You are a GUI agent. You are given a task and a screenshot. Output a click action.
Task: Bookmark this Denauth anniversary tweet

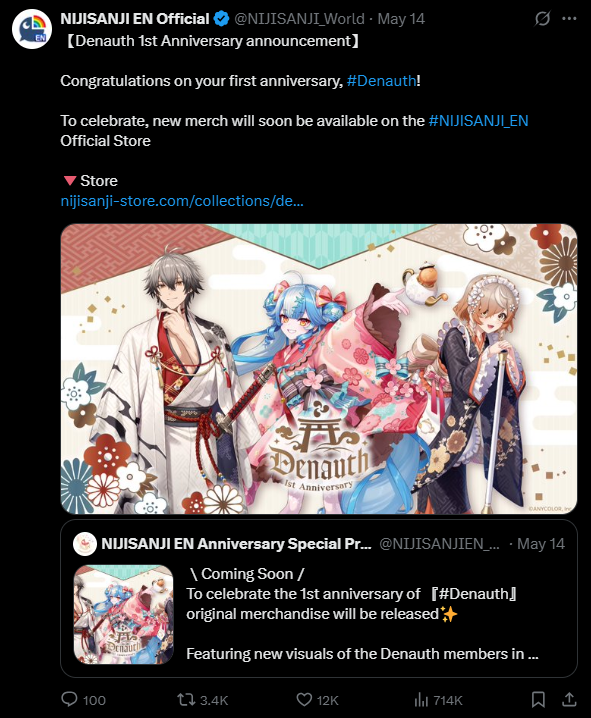tap(538, 699)
